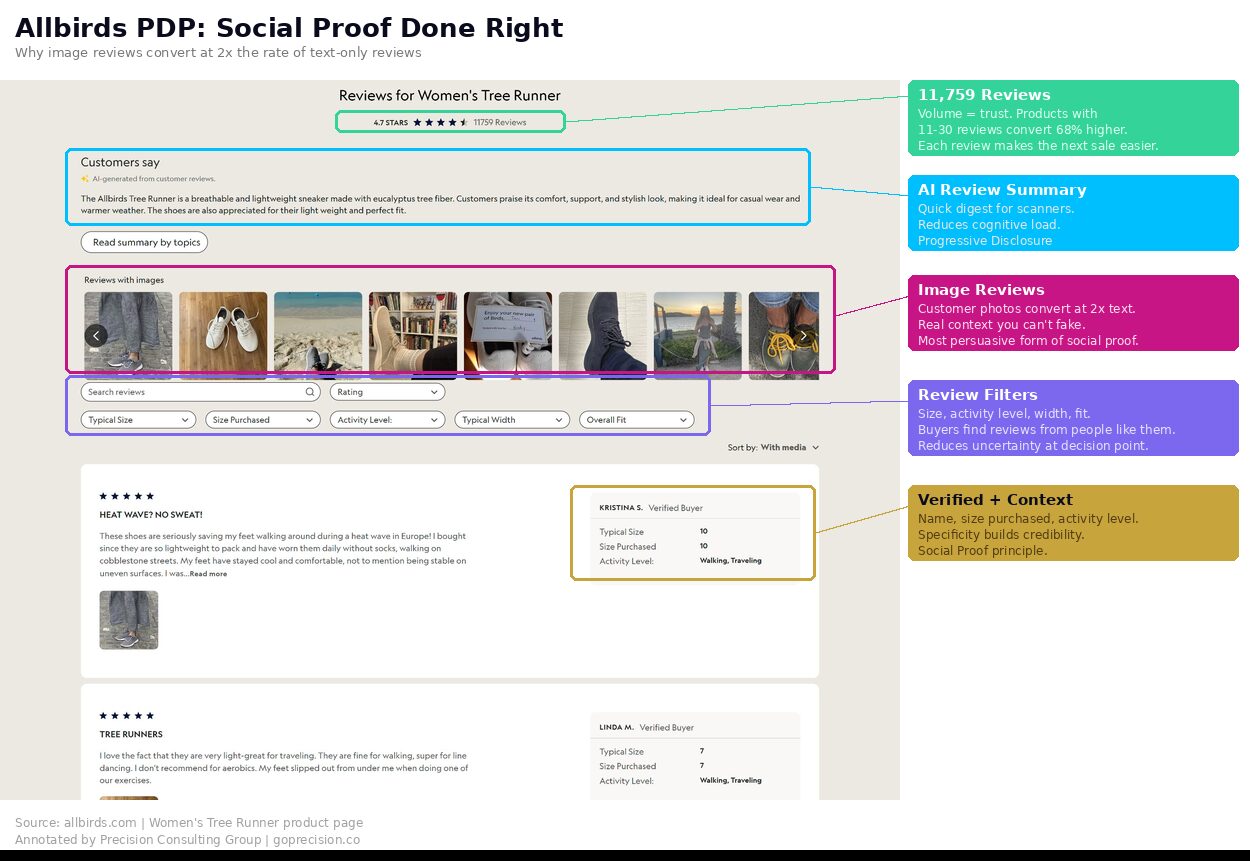1250x861 pixels.
Task: Click the star rating on TREE RUNNERS review
Action: [126, 715]
